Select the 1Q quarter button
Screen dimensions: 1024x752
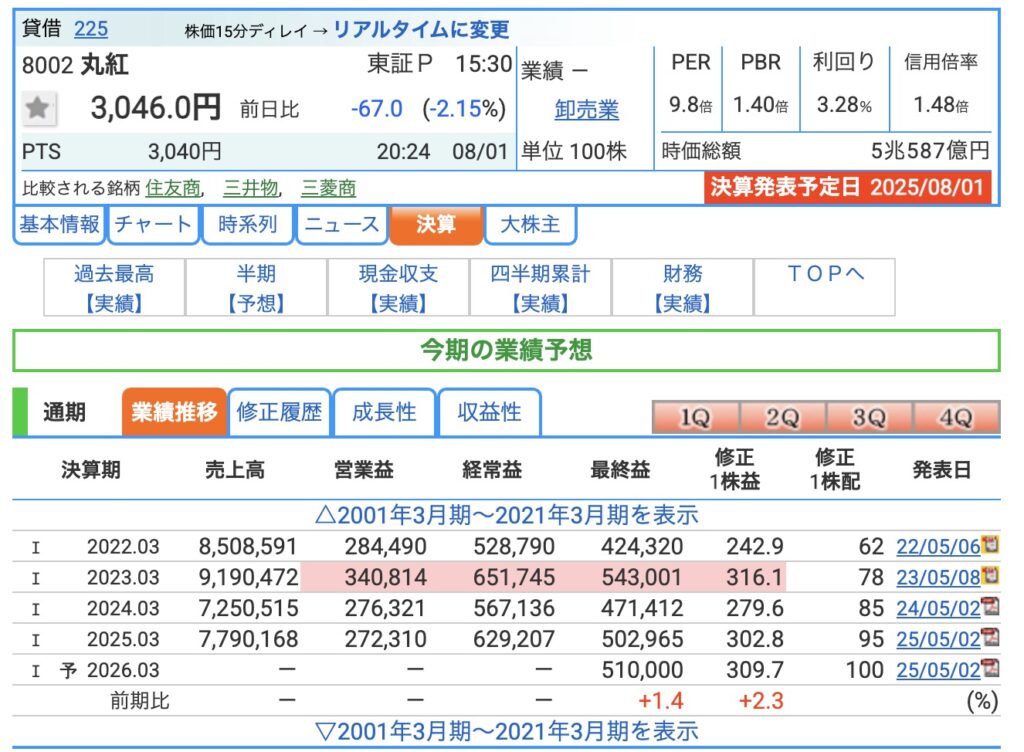pyautogui.click(x=696, y=417)
